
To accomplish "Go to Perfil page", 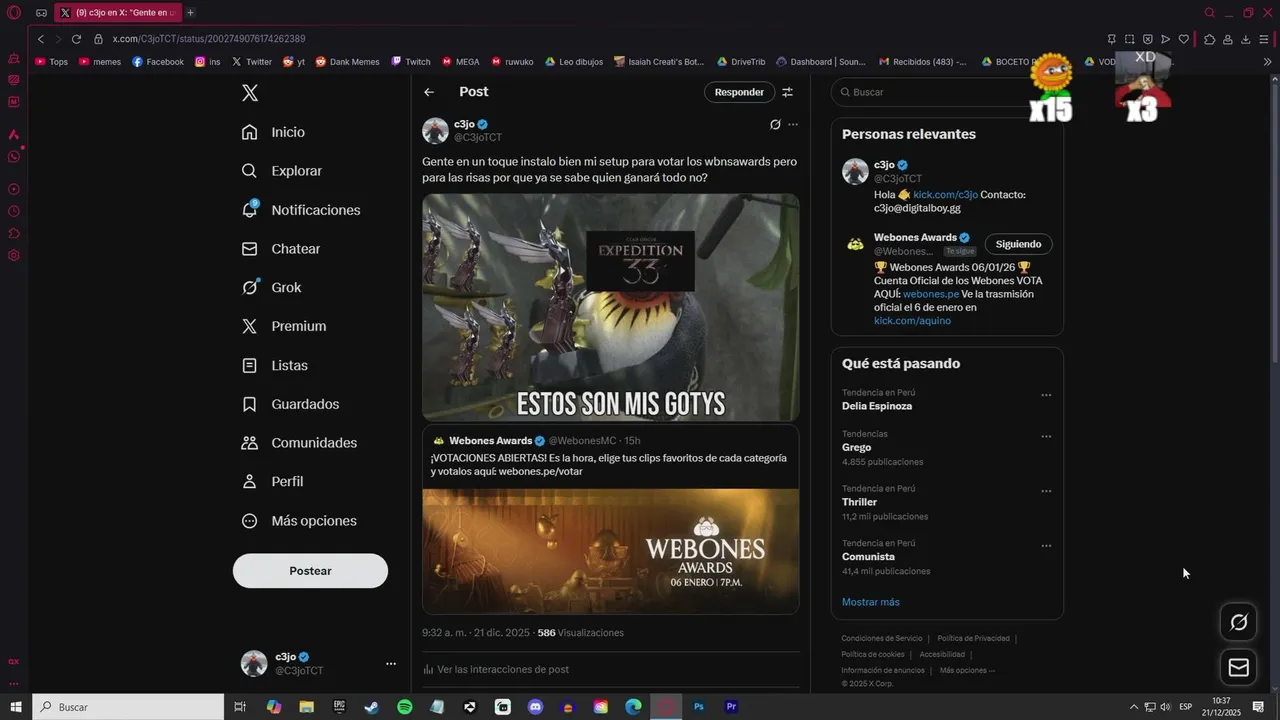I will point(272,482).
